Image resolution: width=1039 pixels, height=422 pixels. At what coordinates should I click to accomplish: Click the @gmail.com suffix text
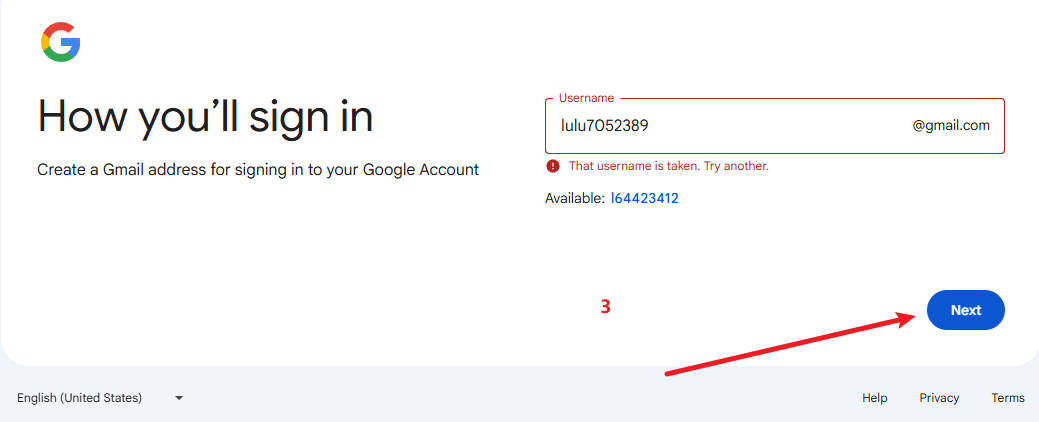(x=951, y=125)
